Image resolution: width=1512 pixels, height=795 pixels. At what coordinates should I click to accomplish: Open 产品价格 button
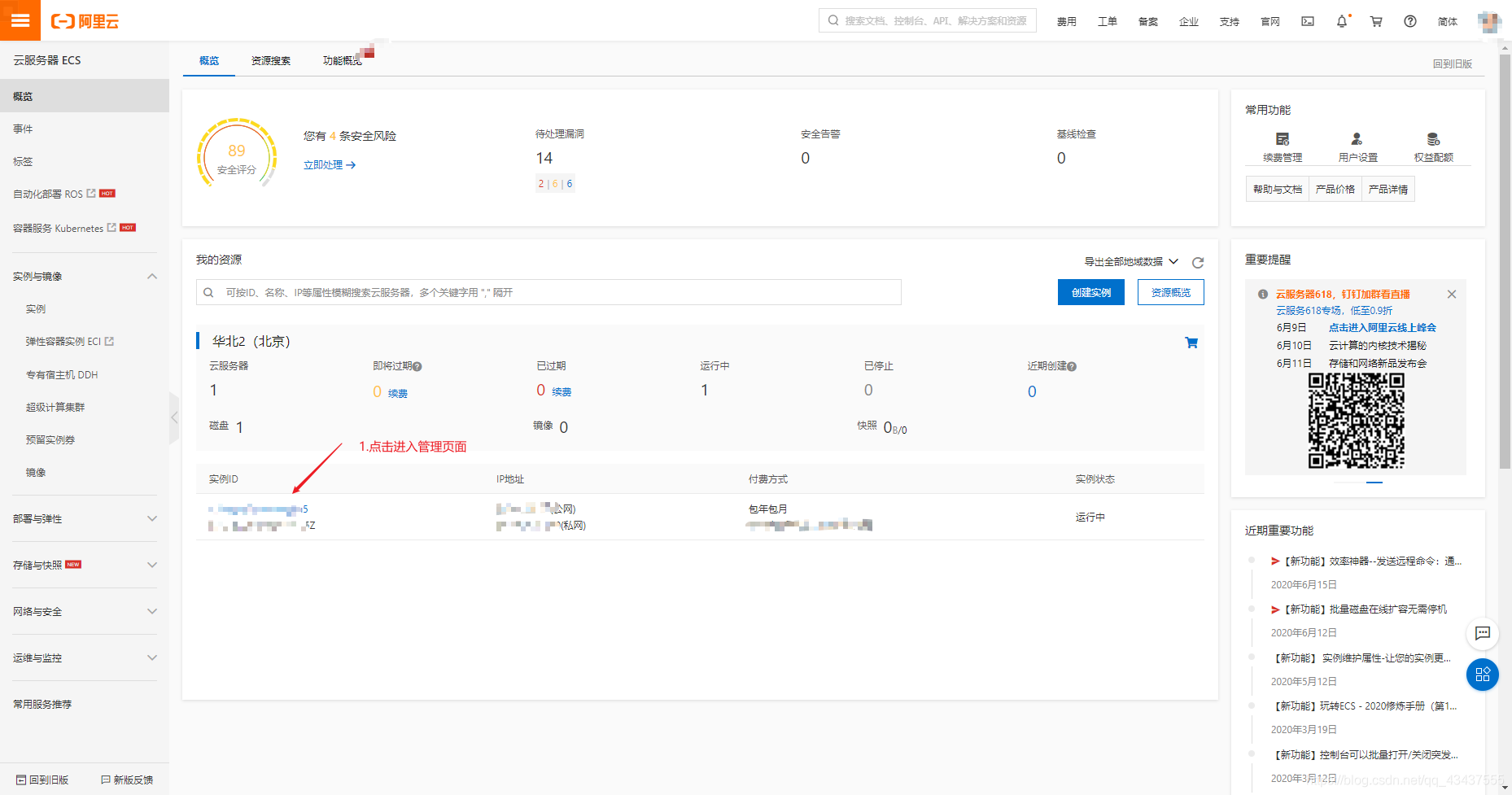click(1335, 189)
